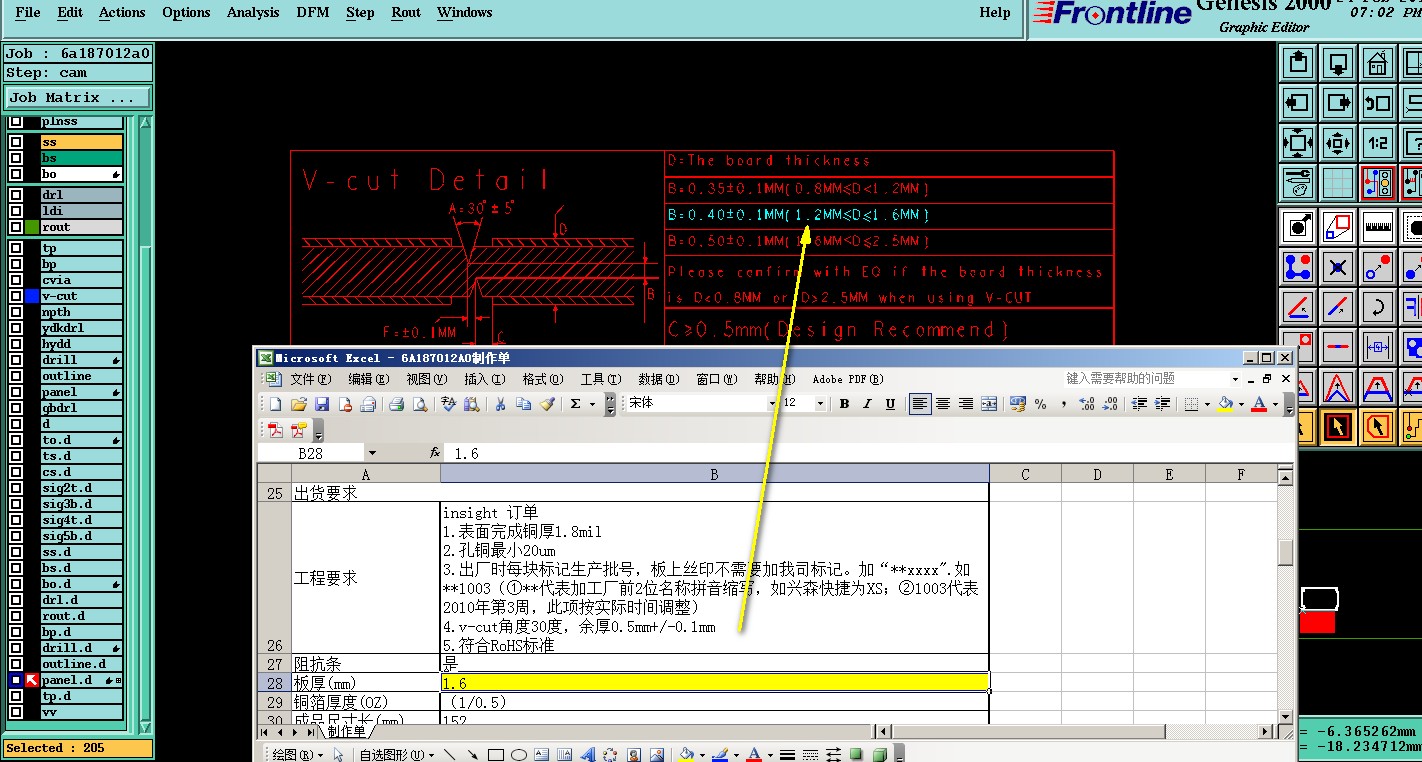Select the connected blue dots edit tool
Screen dimensions: 1422x762
click(1298, 267)
